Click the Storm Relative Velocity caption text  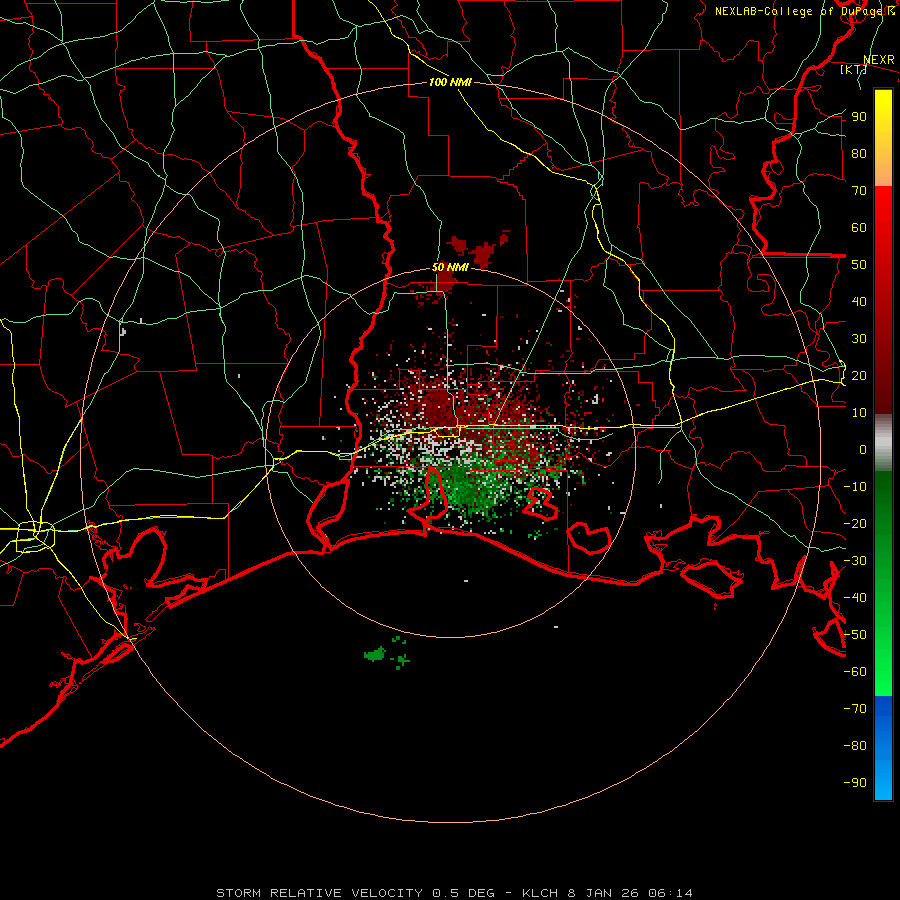(x=454, y=893)
